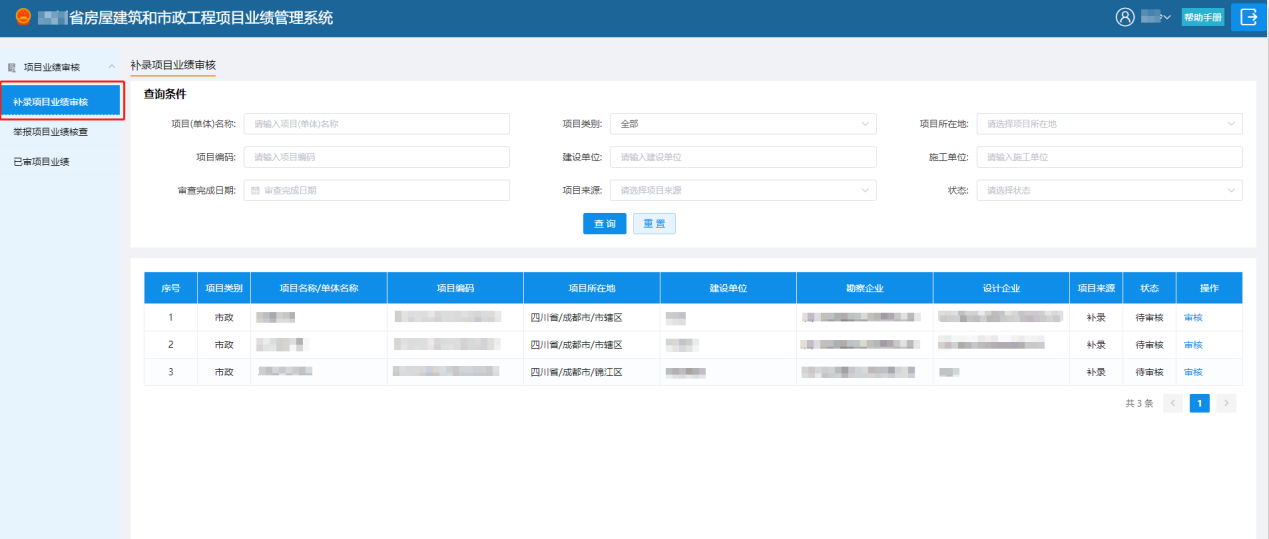Click the user avatar icon
This screenshot has width=1269, height=539.
click(x=1126, y=17)
